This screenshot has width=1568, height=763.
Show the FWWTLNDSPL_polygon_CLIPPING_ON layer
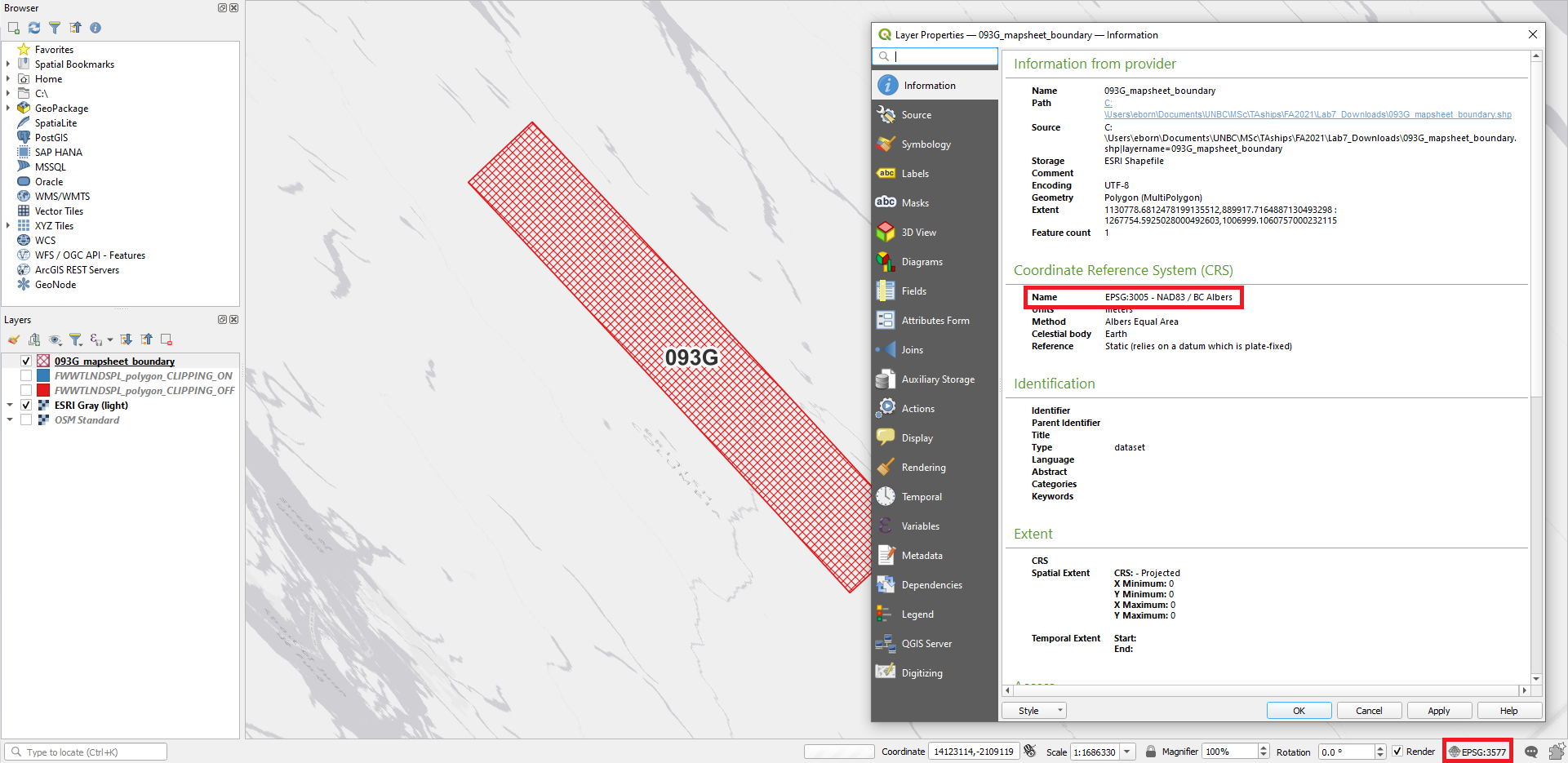[26, 375]
